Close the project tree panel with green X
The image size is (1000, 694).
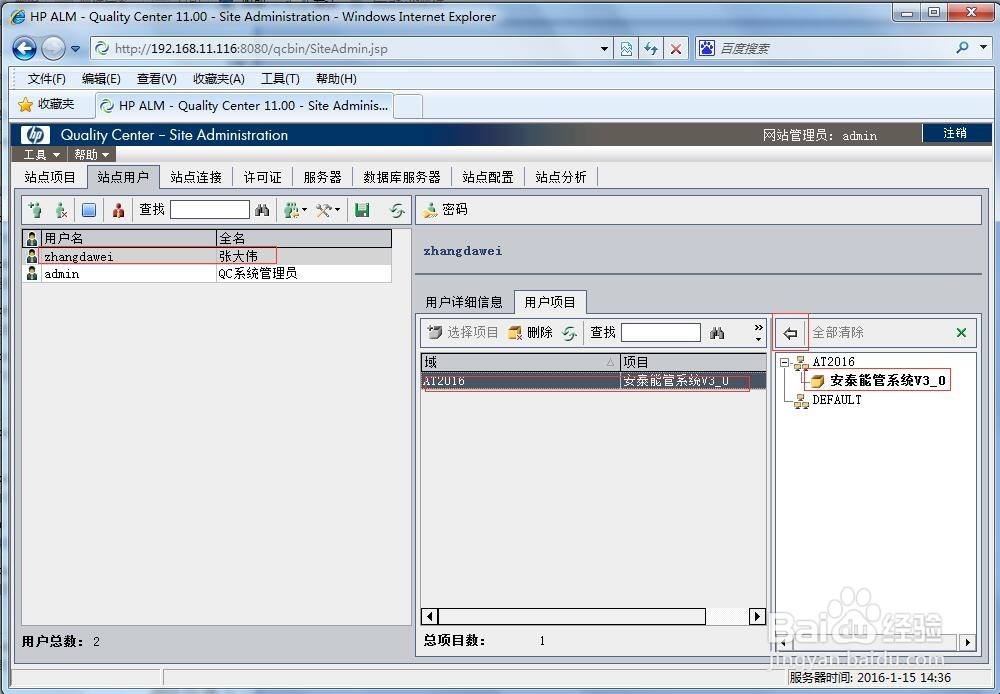click(961, 332)
